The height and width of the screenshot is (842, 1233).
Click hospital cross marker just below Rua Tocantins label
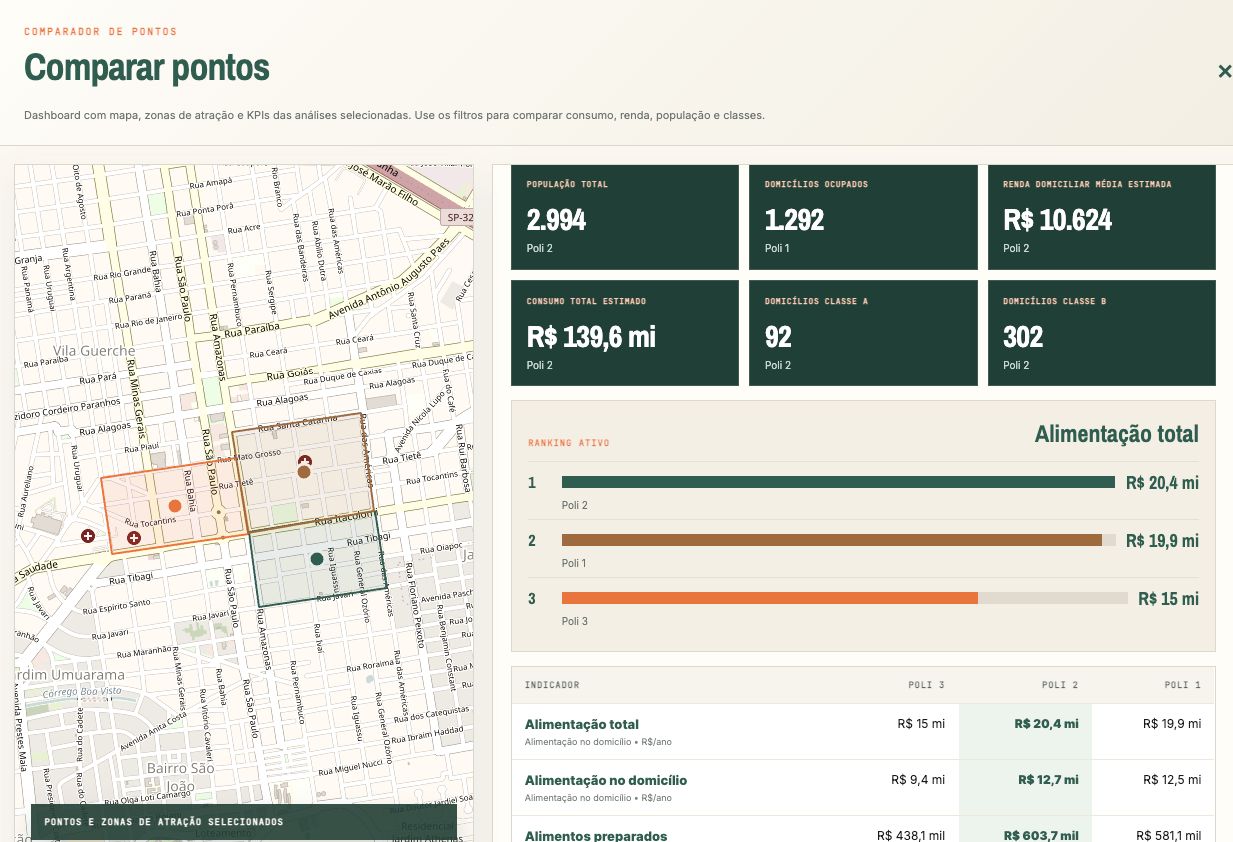click(134, 538)
